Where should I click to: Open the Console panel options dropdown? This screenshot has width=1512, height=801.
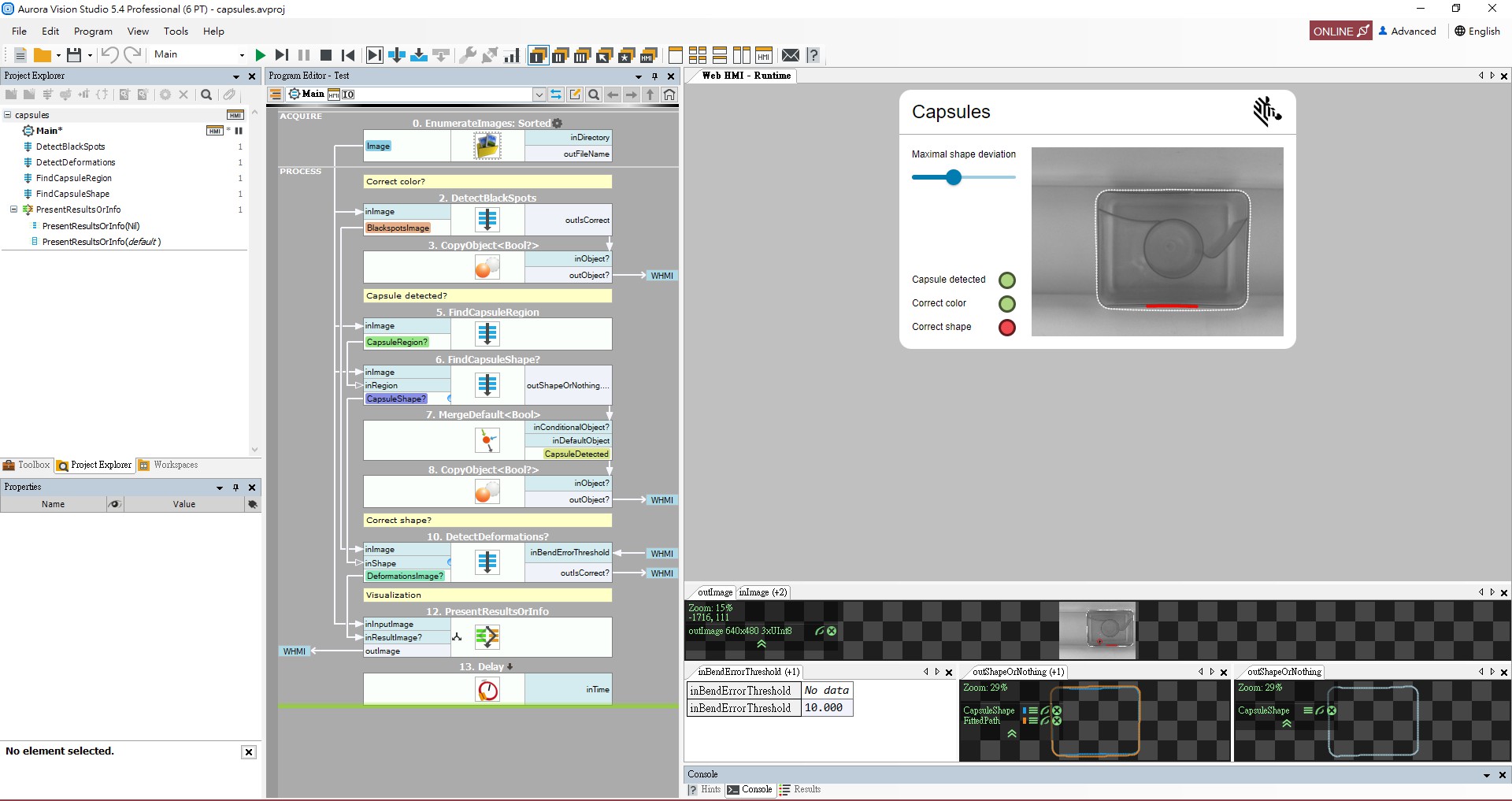(x=1487, y=775)
